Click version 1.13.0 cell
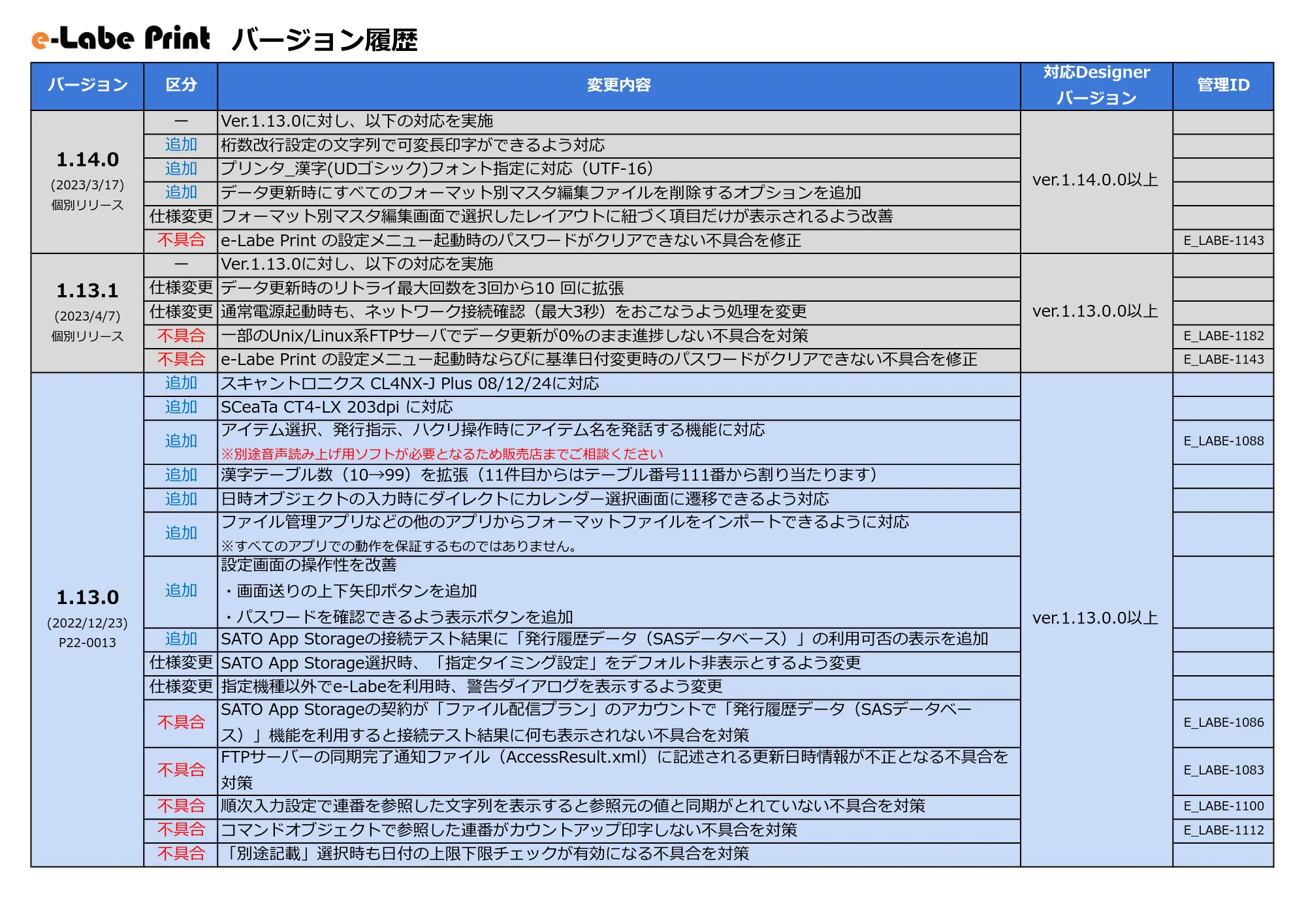 [88, 620]
